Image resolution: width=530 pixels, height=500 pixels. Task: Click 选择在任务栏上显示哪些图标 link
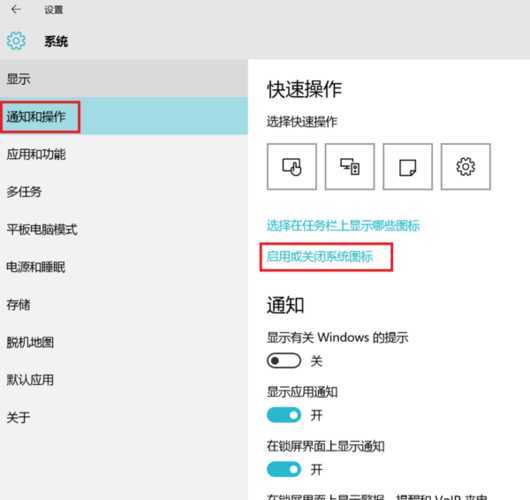click(343, 225)
